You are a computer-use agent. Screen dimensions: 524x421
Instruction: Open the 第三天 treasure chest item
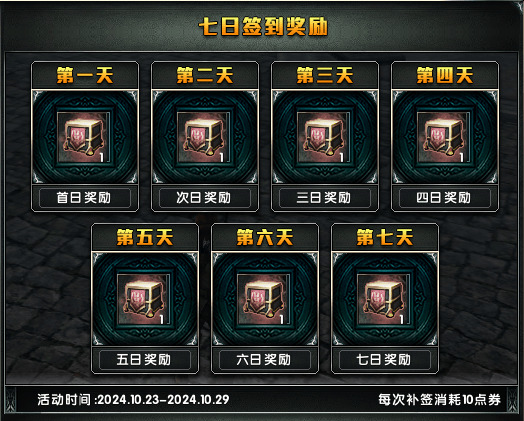click(324, 137)
